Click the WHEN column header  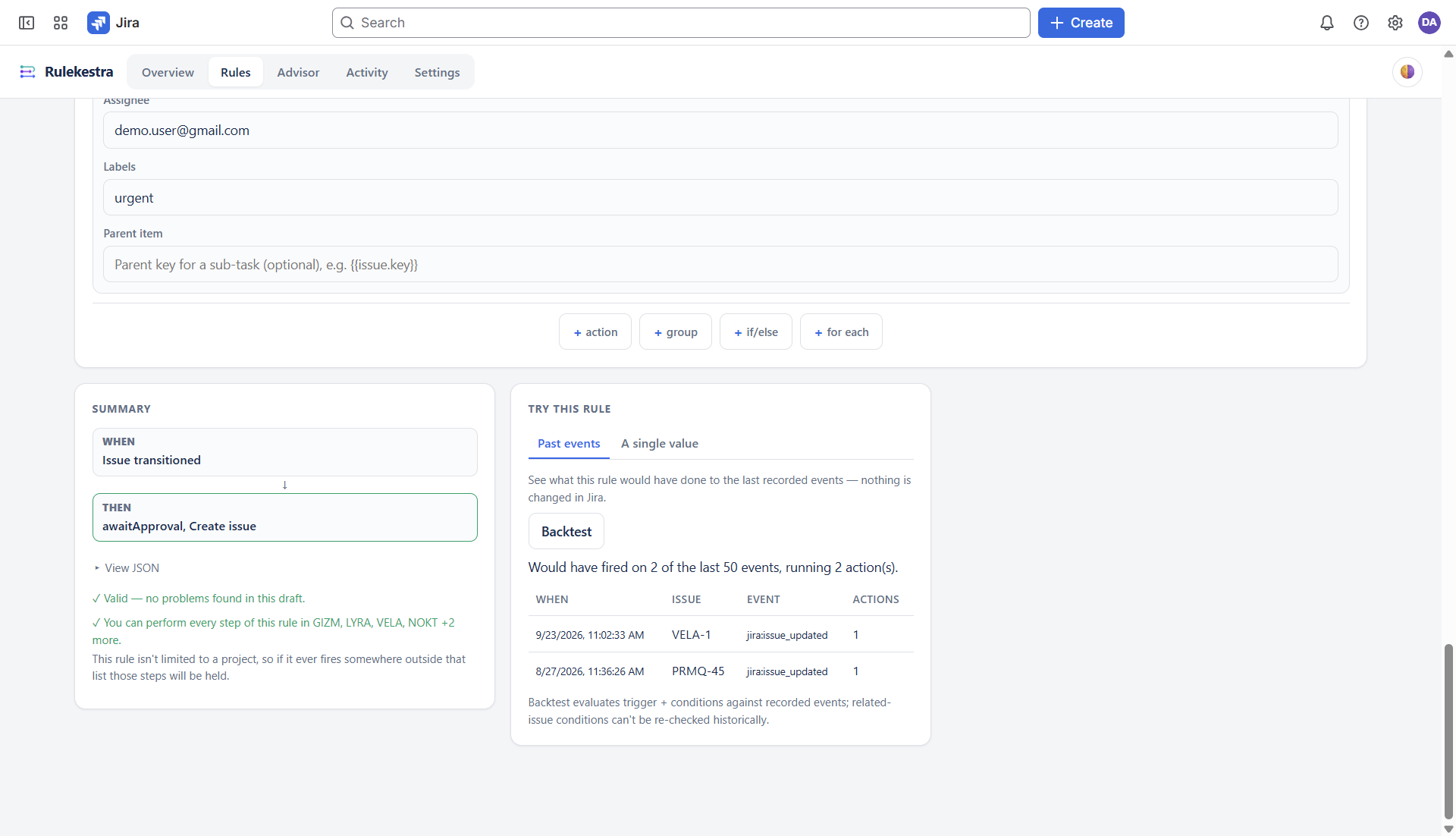tap(552, 599)
